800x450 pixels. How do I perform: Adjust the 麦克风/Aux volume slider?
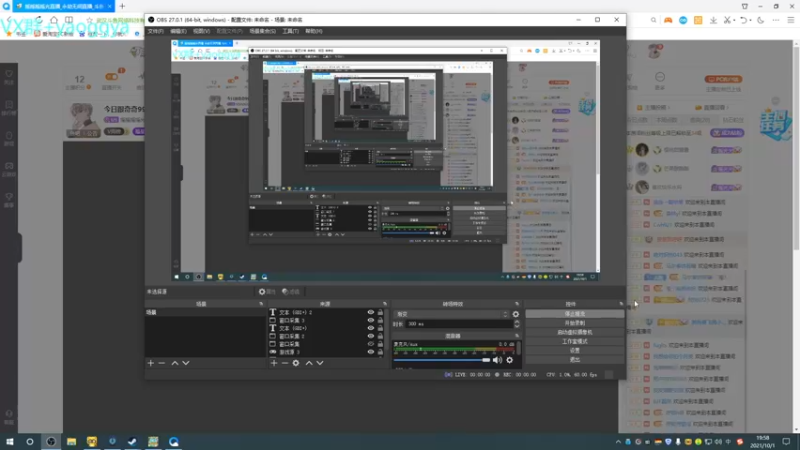tap(441, 360)
